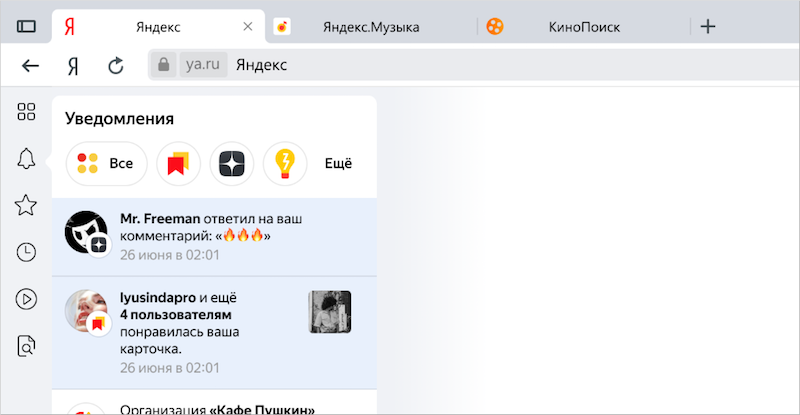Open a new tab with plus button
The width and height of the screenshot is (800, 415).
tap(708, 27)
